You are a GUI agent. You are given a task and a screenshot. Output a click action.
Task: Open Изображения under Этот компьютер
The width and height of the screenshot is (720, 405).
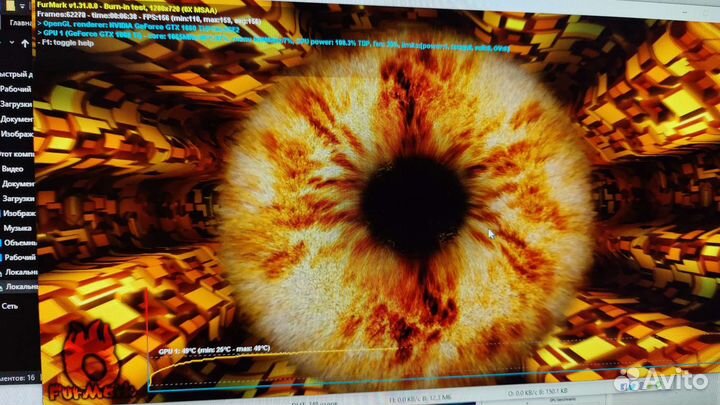pyautogui.click(x=19, y=213)
